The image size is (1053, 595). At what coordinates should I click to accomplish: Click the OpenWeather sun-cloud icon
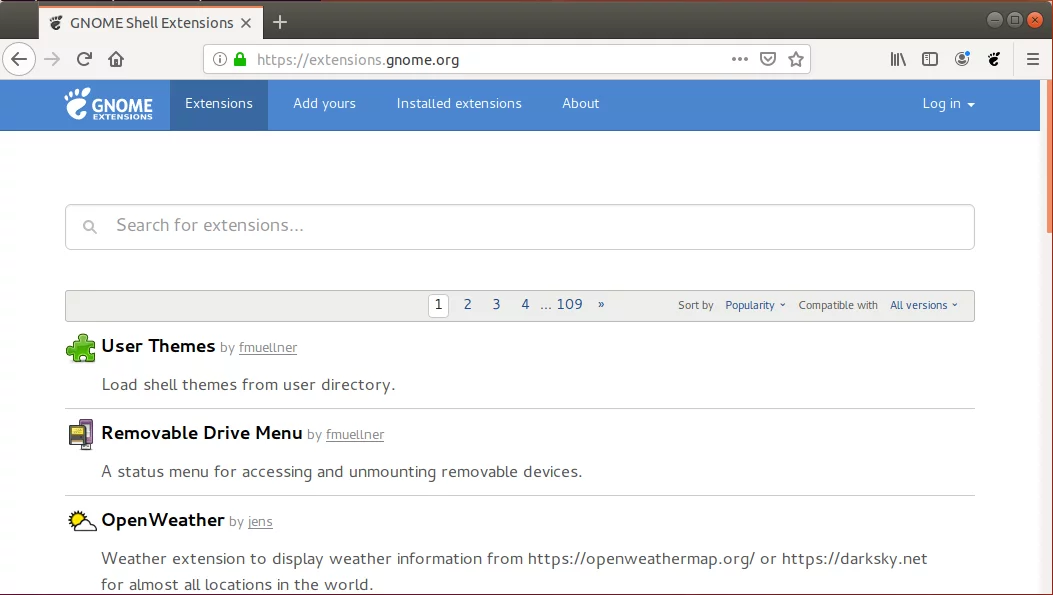82,521
